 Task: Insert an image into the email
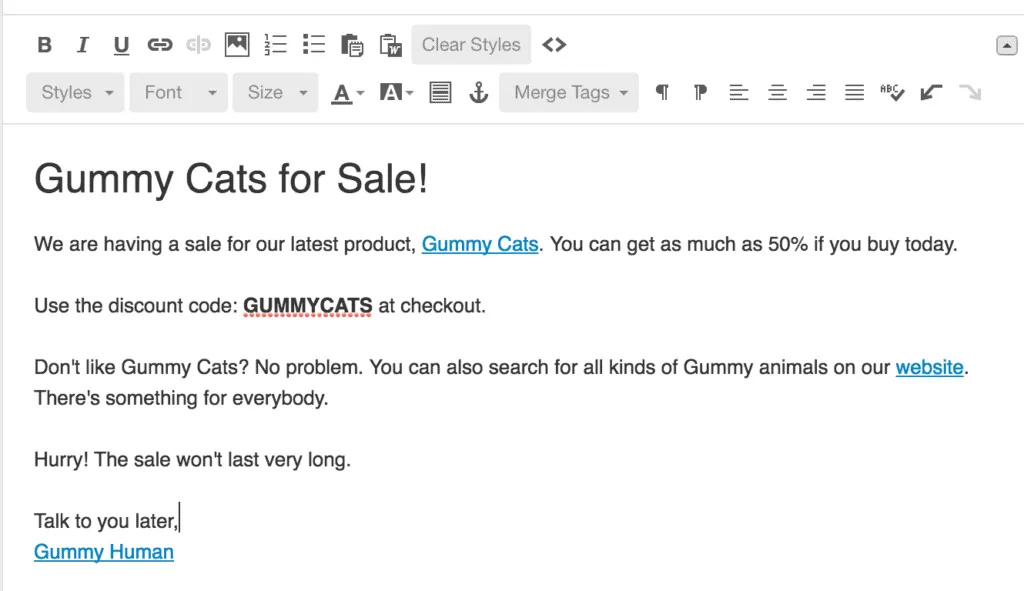[x=237, y=44]
